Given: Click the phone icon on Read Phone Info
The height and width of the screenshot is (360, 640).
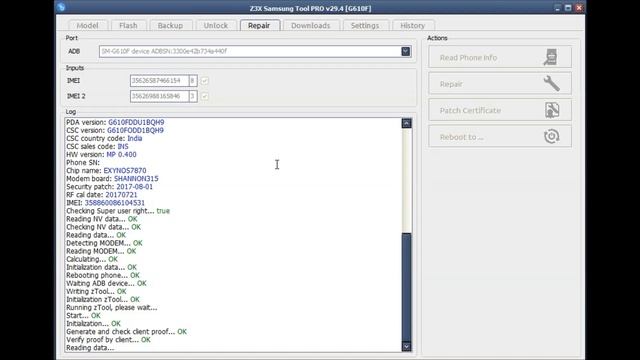Looking at the screenshot, I should (x=551, y=57).
